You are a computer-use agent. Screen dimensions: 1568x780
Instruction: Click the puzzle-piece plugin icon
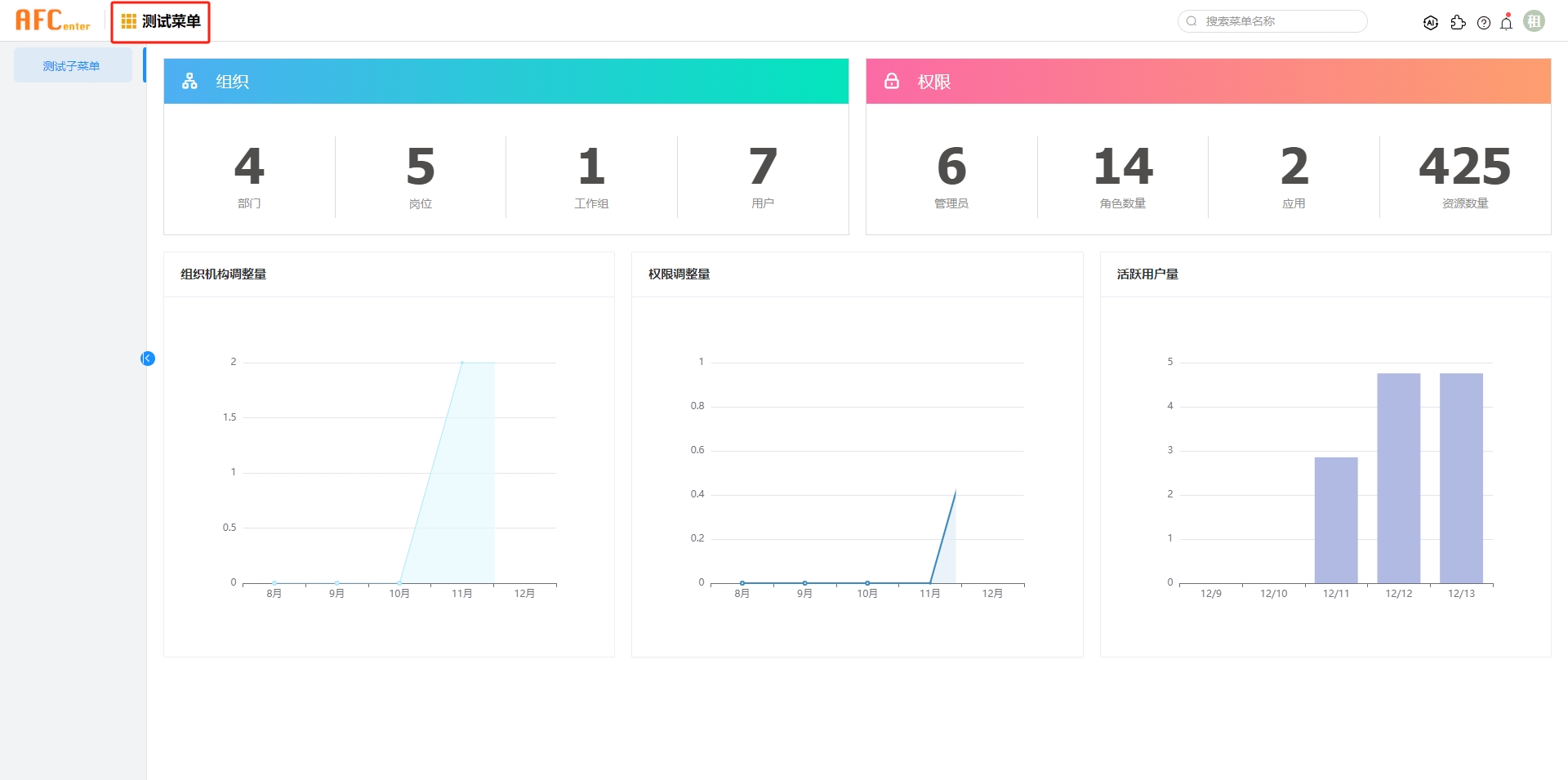pos(1458,23)
